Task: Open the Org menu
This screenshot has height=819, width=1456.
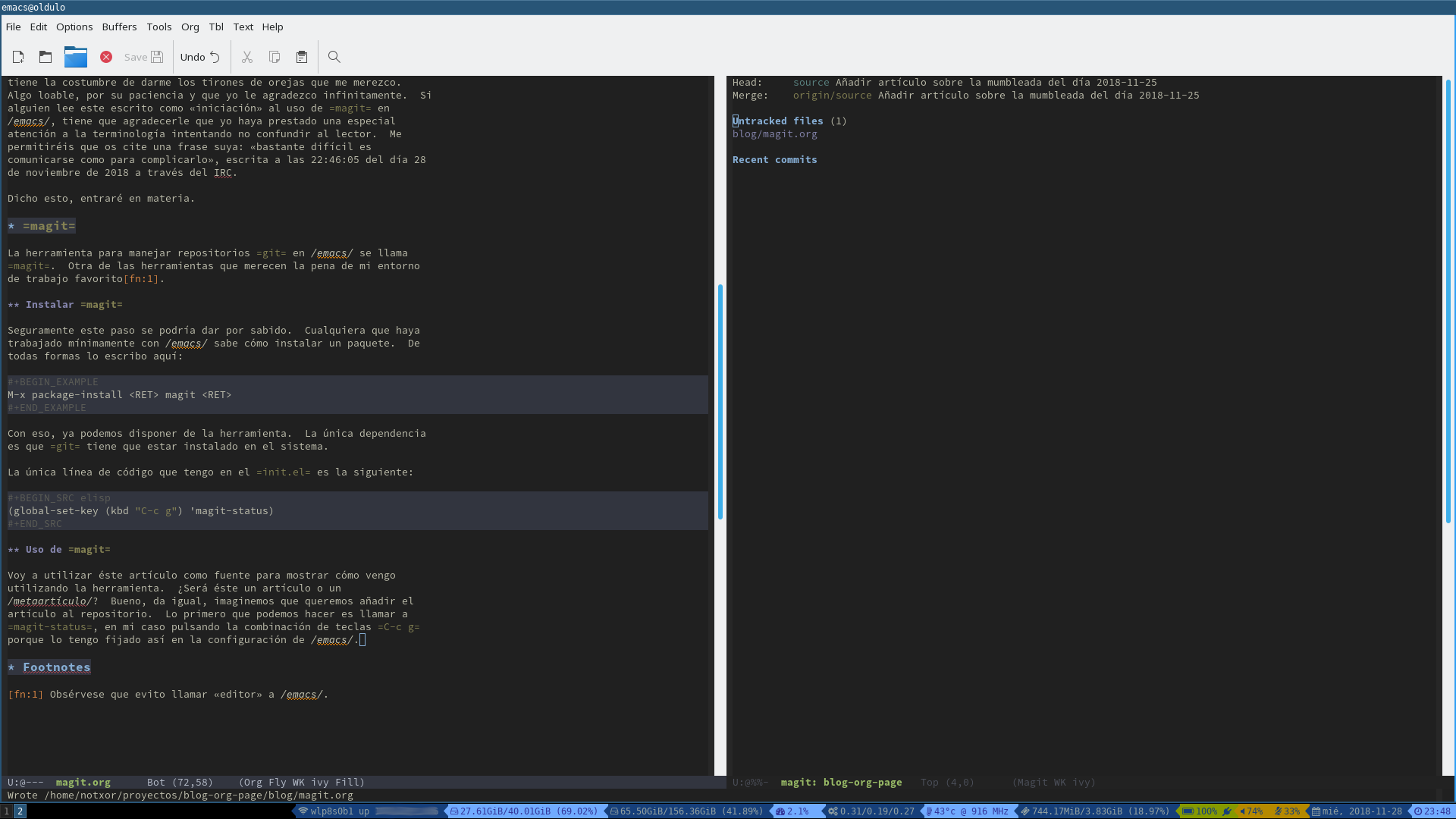Action: point(190,27)
